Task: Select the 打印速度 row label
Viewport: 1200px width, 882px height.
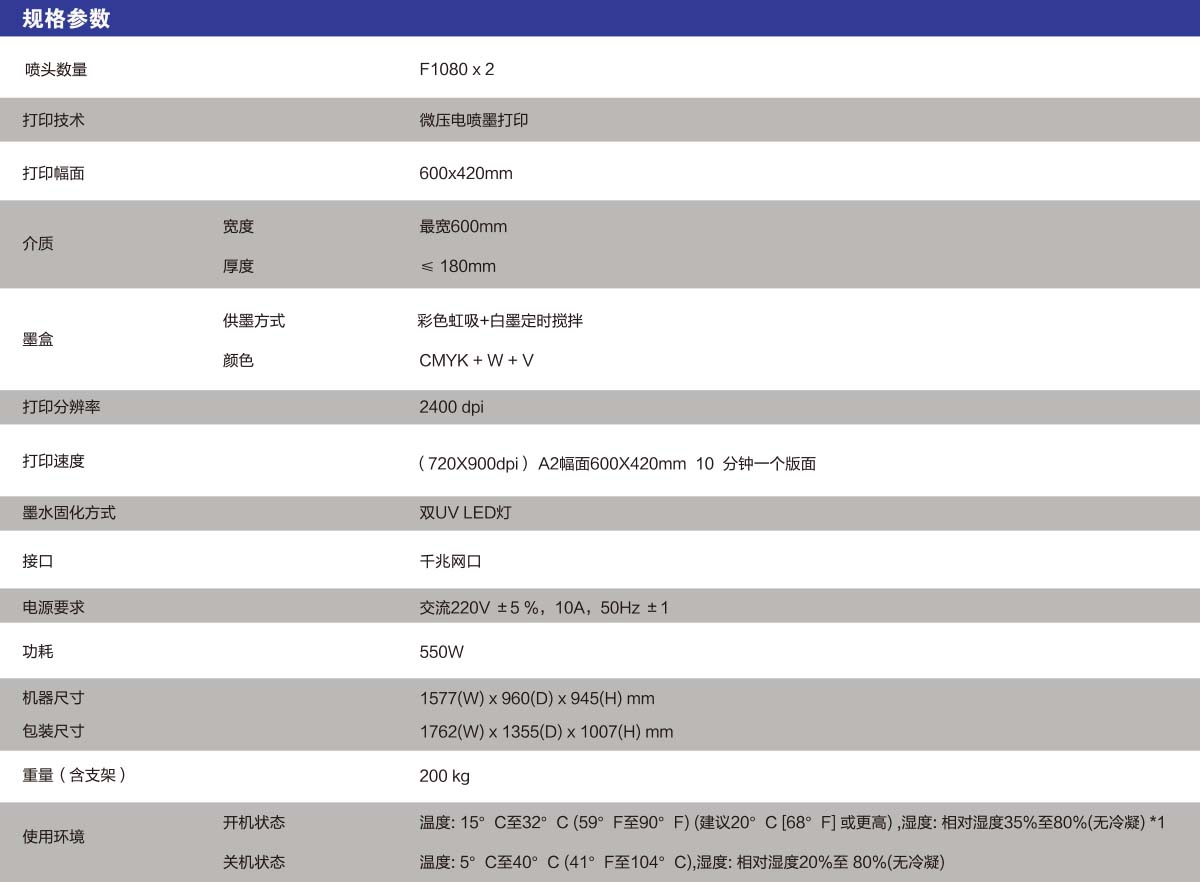Action: [53, 462]
